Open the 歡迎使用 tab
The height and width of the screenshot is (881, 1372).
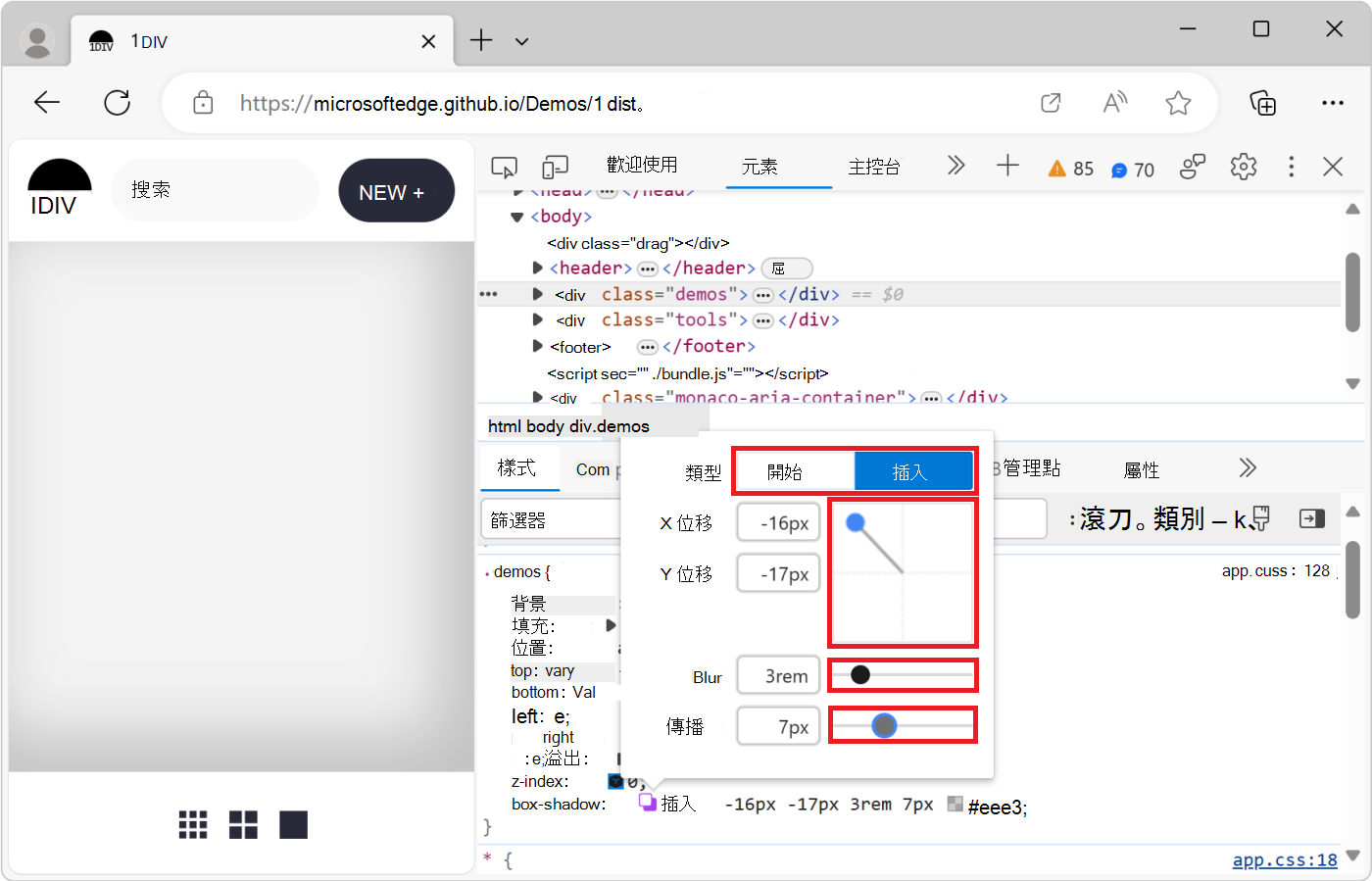642,165
